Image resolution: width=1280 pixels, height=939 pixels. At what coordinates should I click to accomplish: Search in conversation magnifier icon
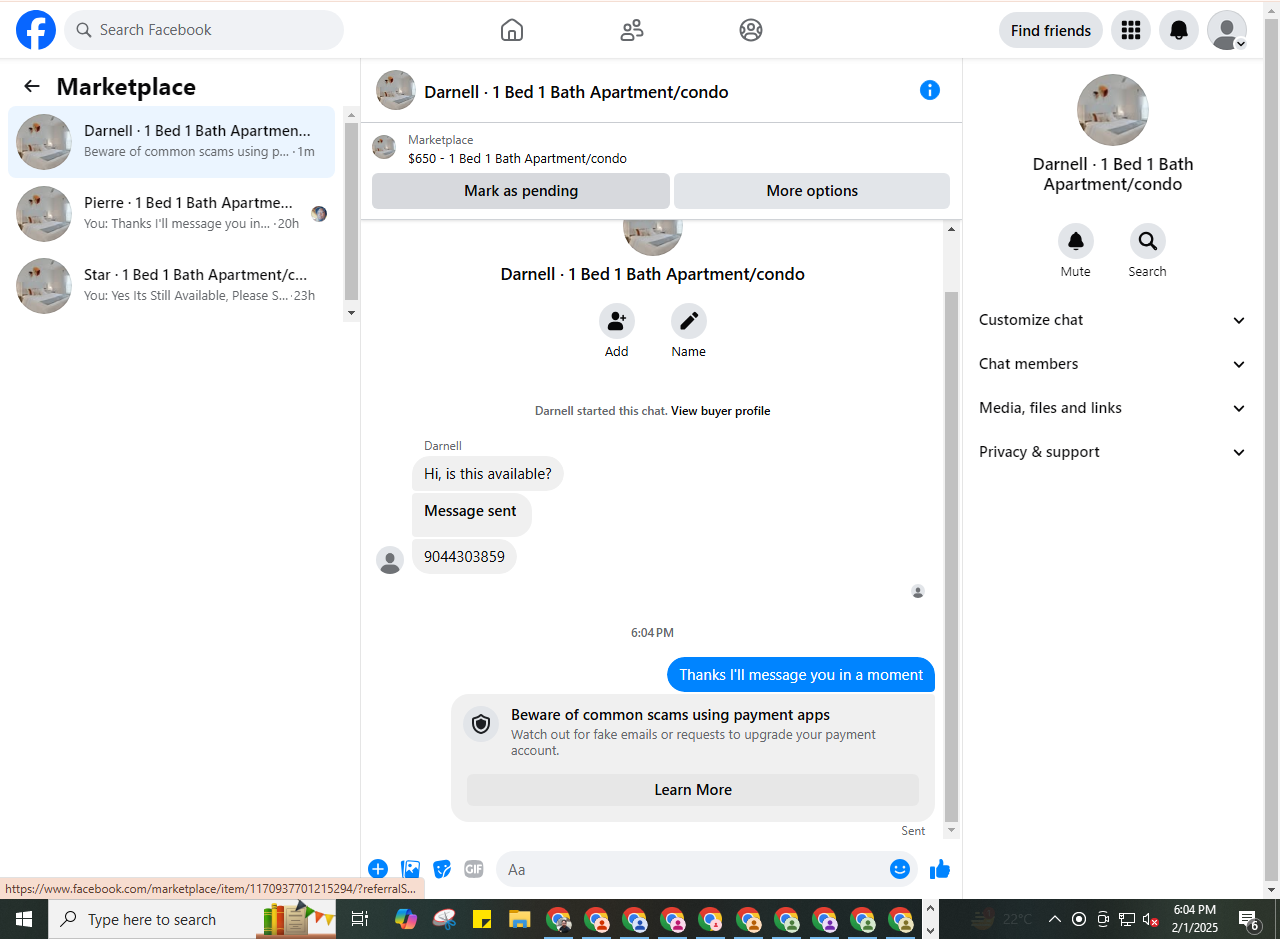(x=1148, y=241)
